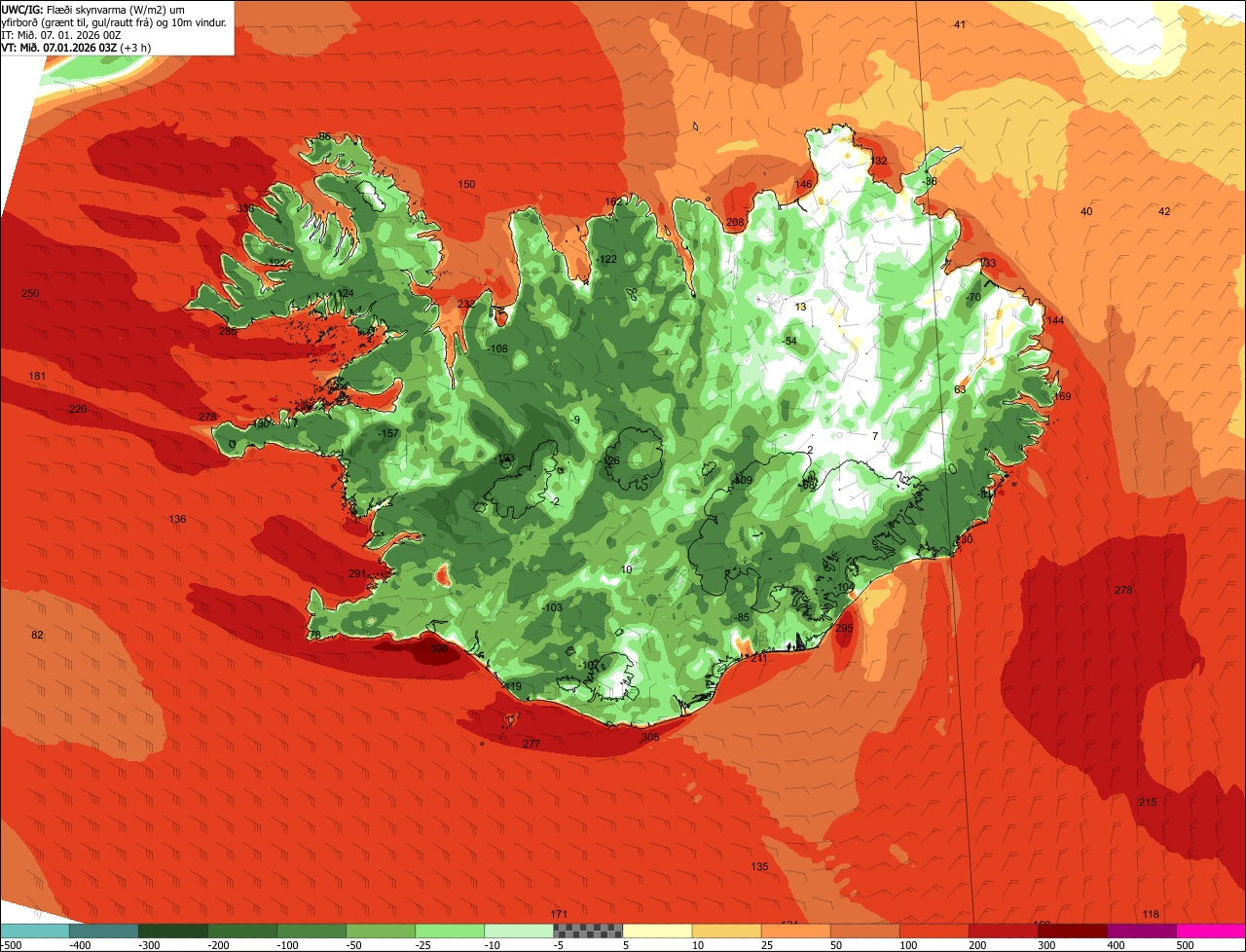Viewport: 1246px width, 952px height.
Task: Click the ocean value "136" southwest of Iceland
Action: (x=177, y=519)
